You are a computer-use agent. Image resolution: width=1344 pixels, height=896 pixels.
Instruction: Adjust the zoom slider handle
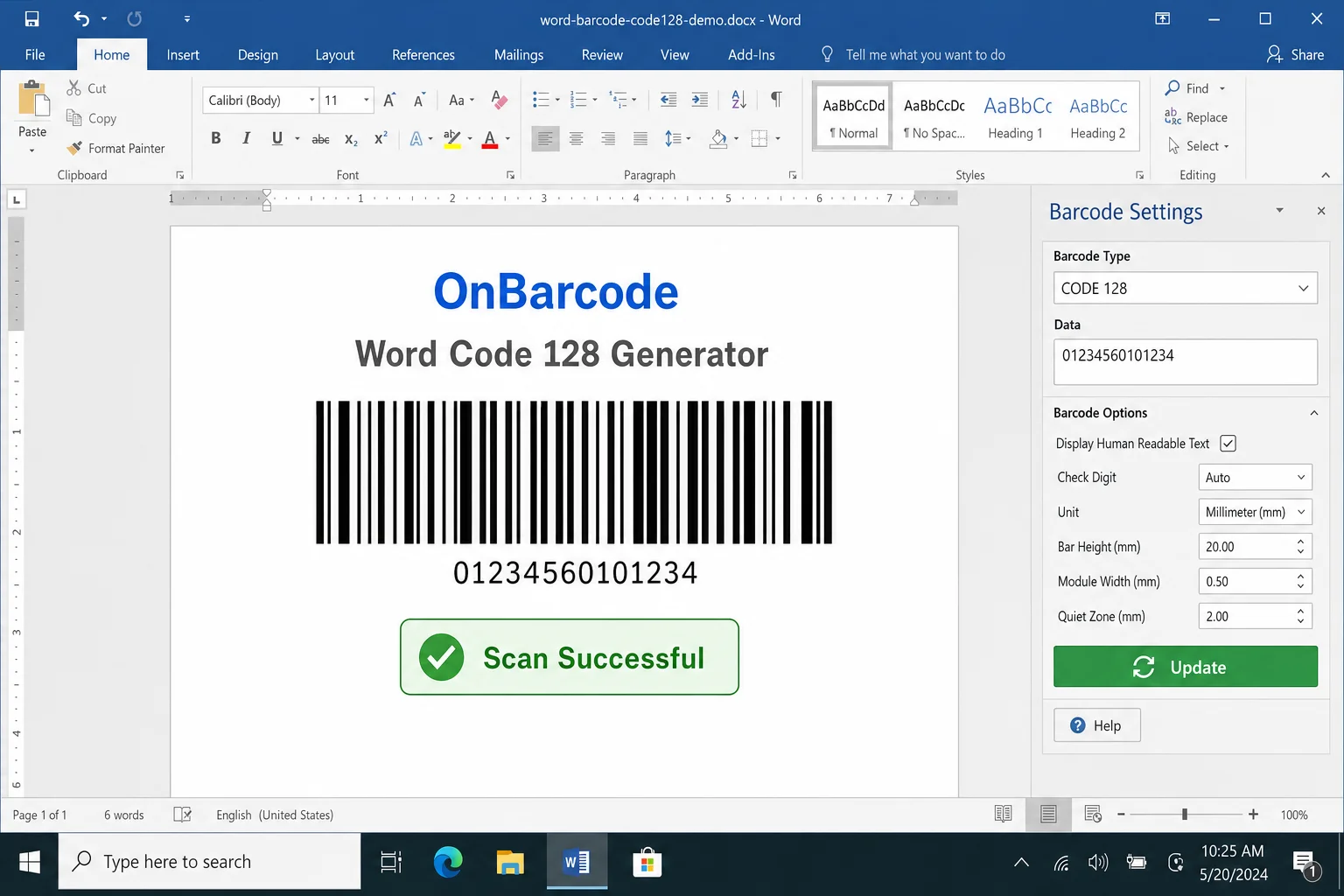coord(1184,815)
